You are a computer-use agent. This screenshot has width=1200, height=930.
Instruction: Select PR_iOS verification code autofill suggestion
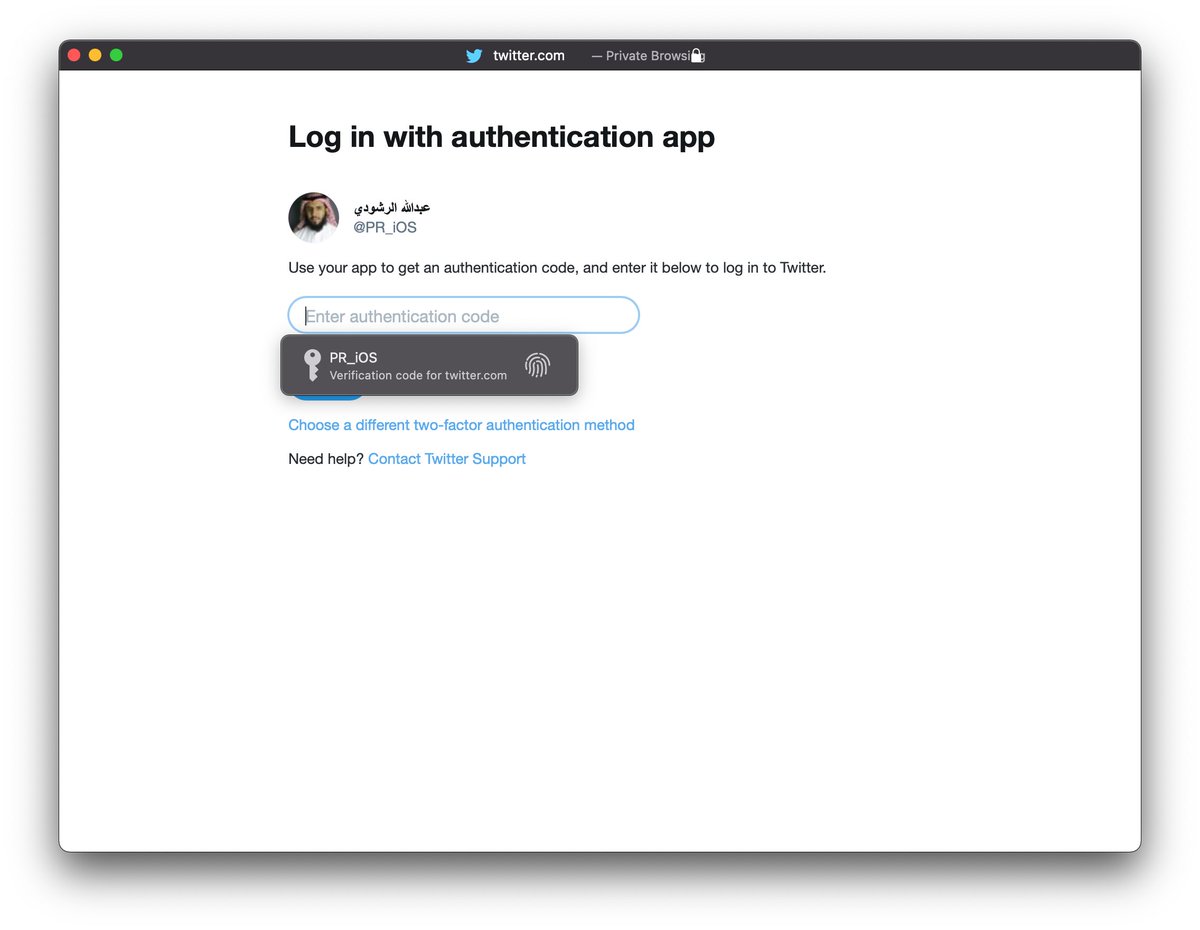[x=429, y=365]
